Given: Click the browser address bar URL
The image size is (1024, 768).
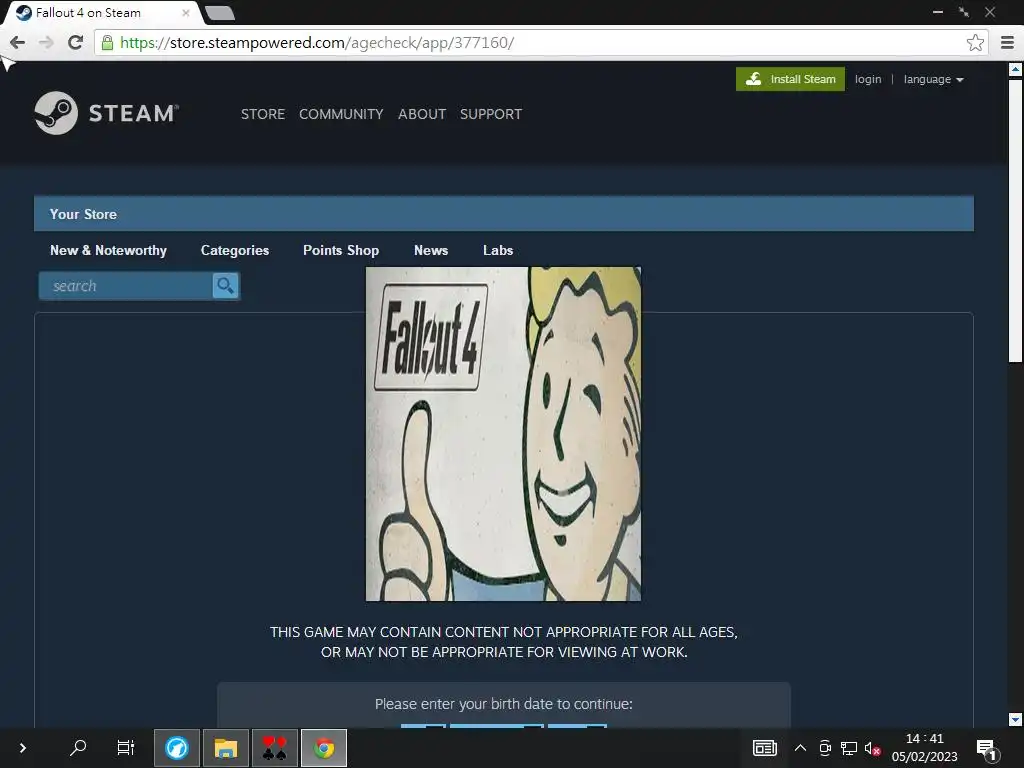Looking at the screenshot, I should tap(317, 42).
